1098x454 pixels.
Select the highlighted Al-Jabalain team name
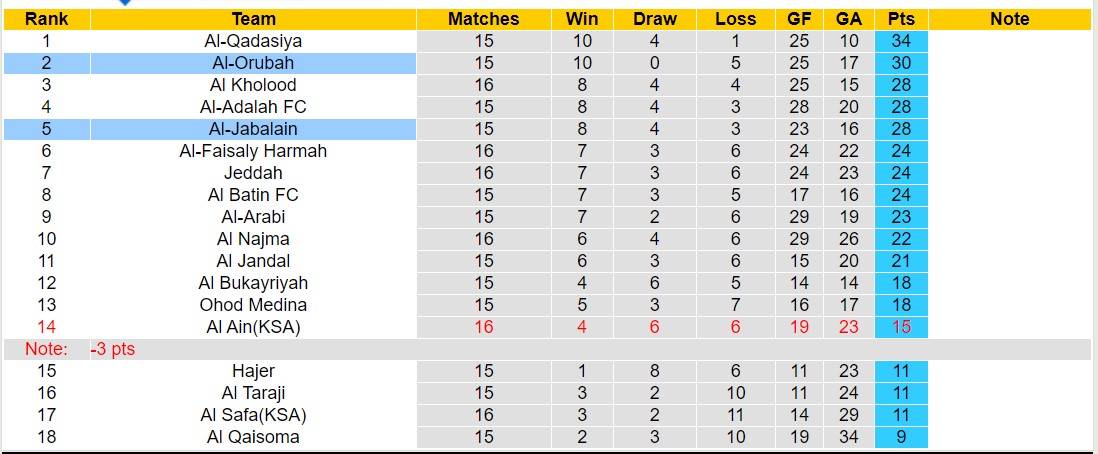(253, 129)
